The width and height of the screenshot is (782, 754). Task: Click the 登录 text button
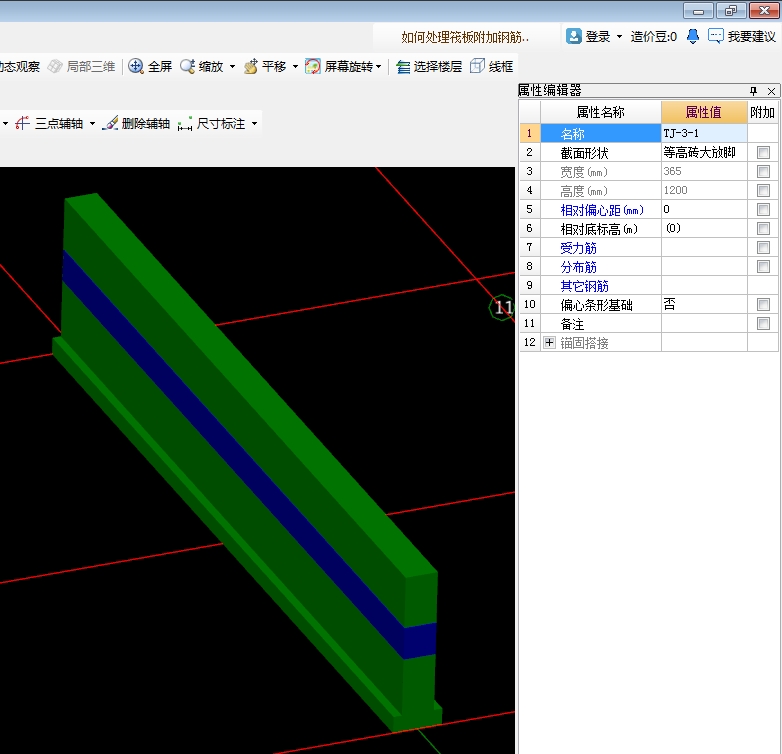click(597, 36)
